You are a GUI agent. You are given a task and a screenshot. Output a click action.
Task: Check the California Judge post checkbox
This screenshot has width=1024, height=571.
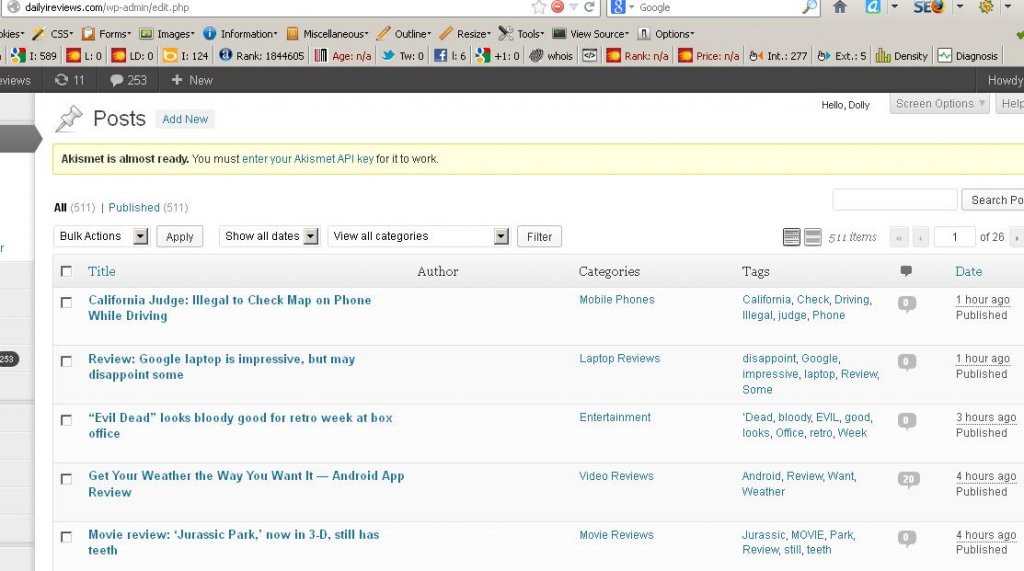[x=66, y=302]
